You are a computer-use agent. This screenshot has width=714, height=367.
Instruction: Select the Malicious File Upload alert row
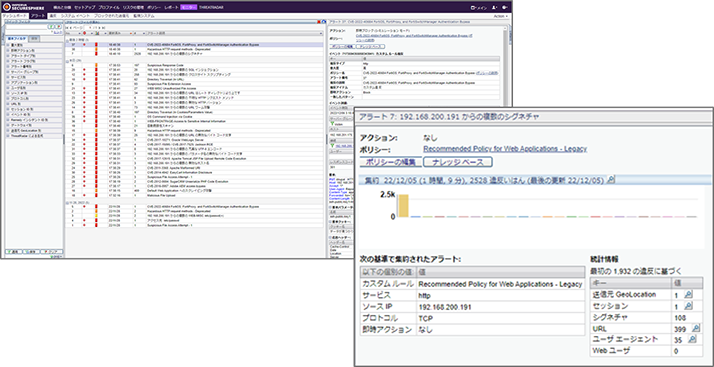click(194, 194)
